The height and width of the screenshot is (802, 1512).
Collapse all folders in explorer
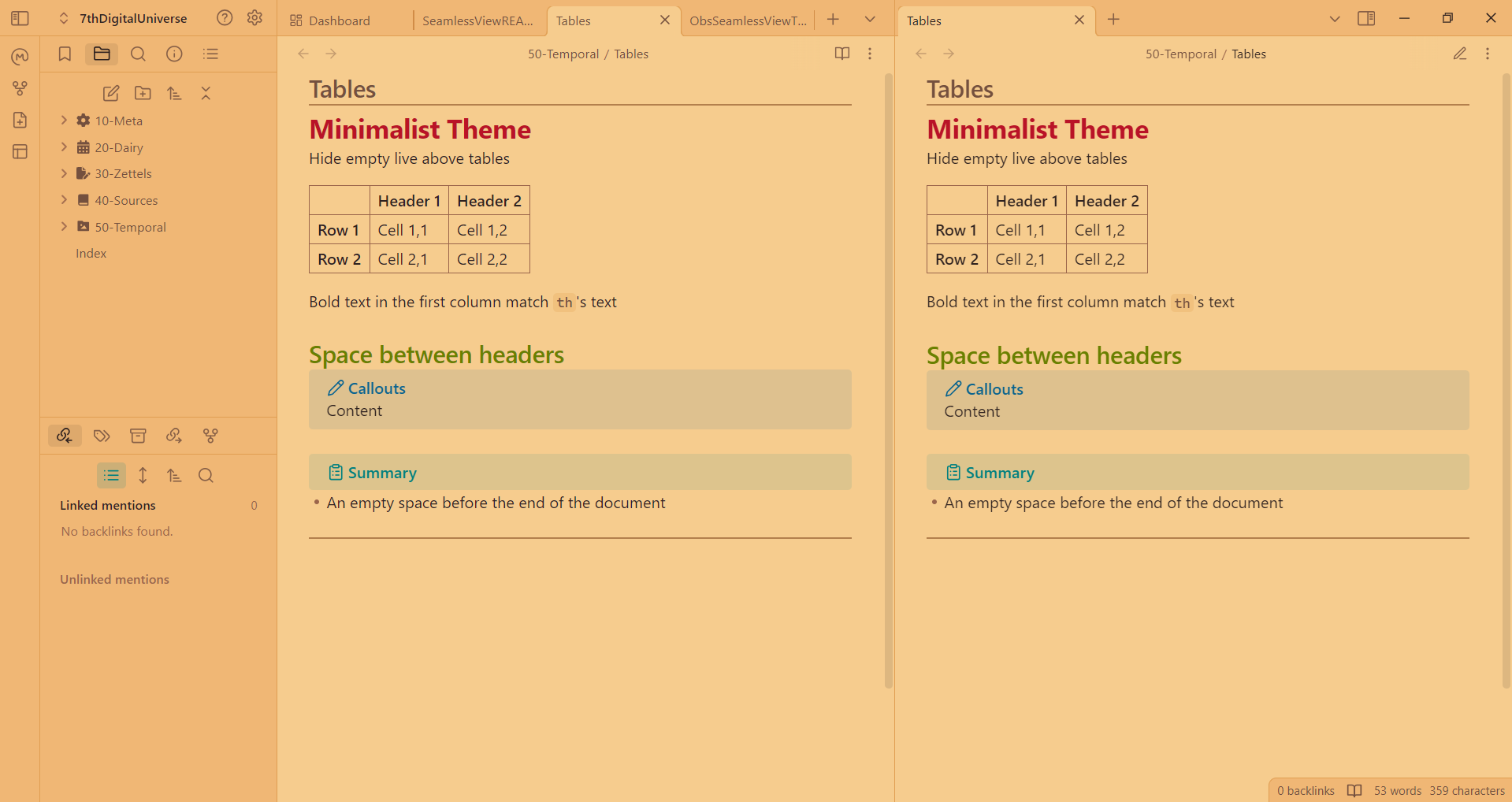coord(206,93)
